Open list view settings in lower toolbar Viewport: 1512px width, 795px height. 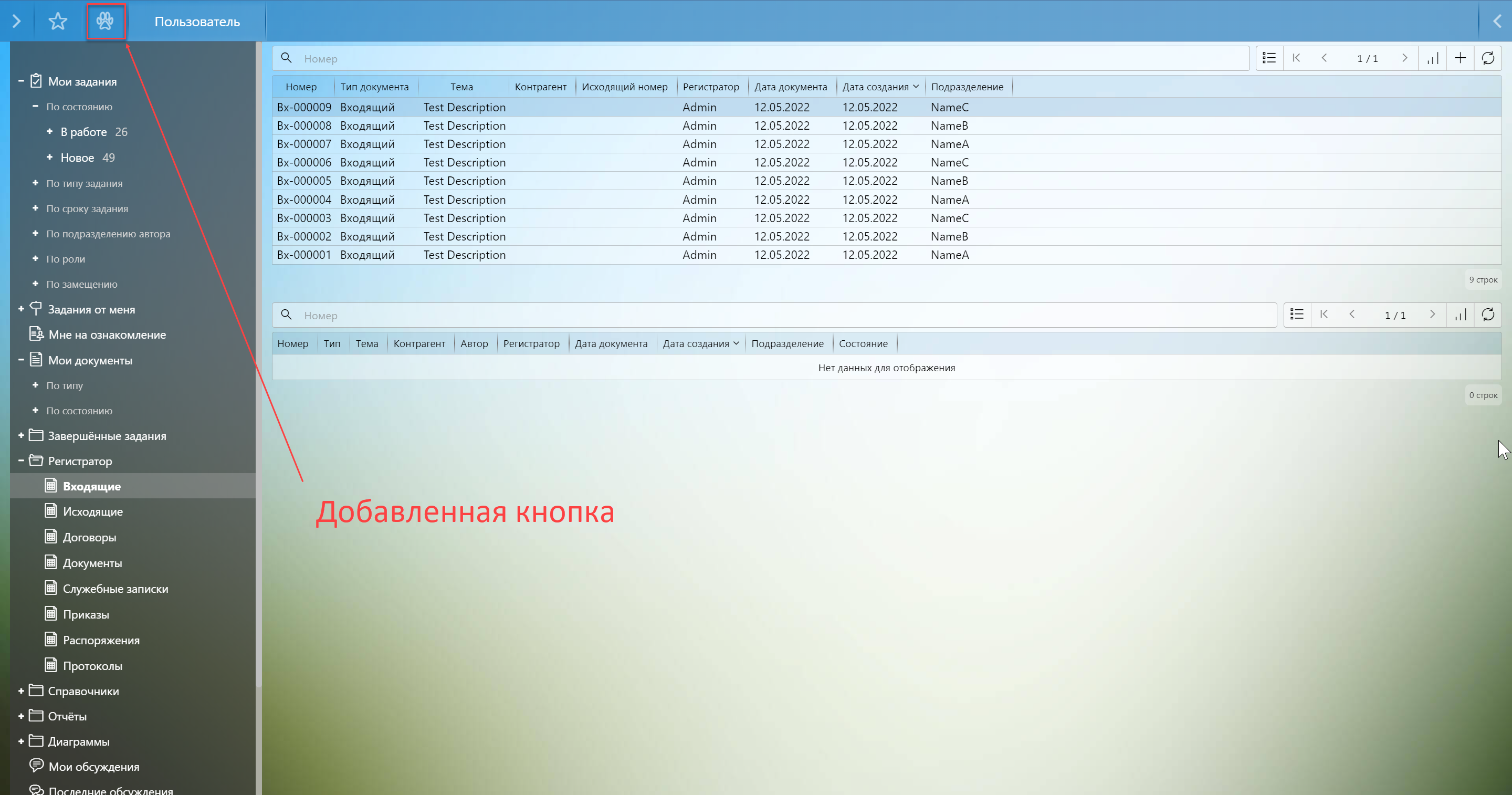pos(1297,315)
